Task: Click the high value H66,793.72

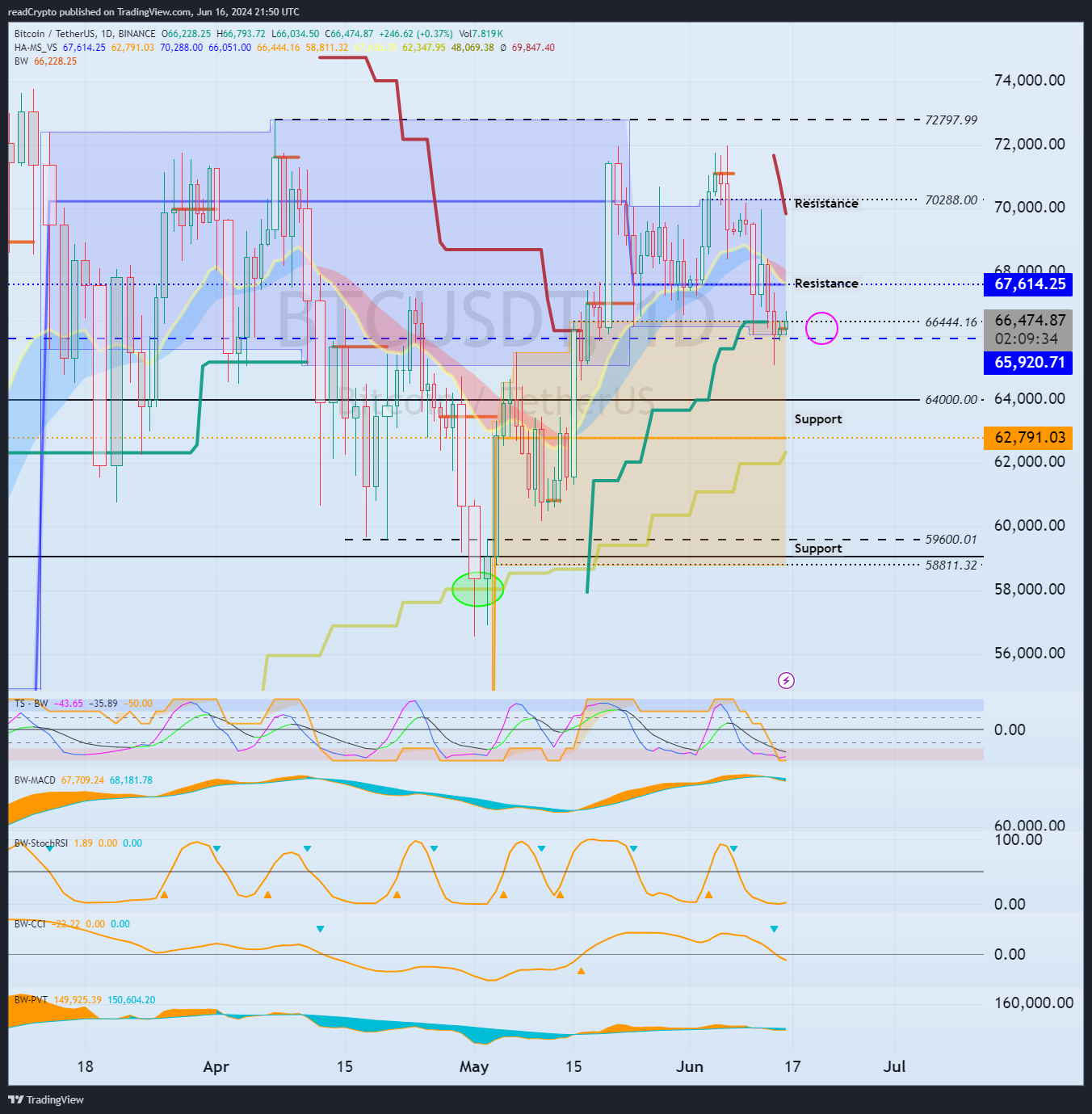Action: 241,34
